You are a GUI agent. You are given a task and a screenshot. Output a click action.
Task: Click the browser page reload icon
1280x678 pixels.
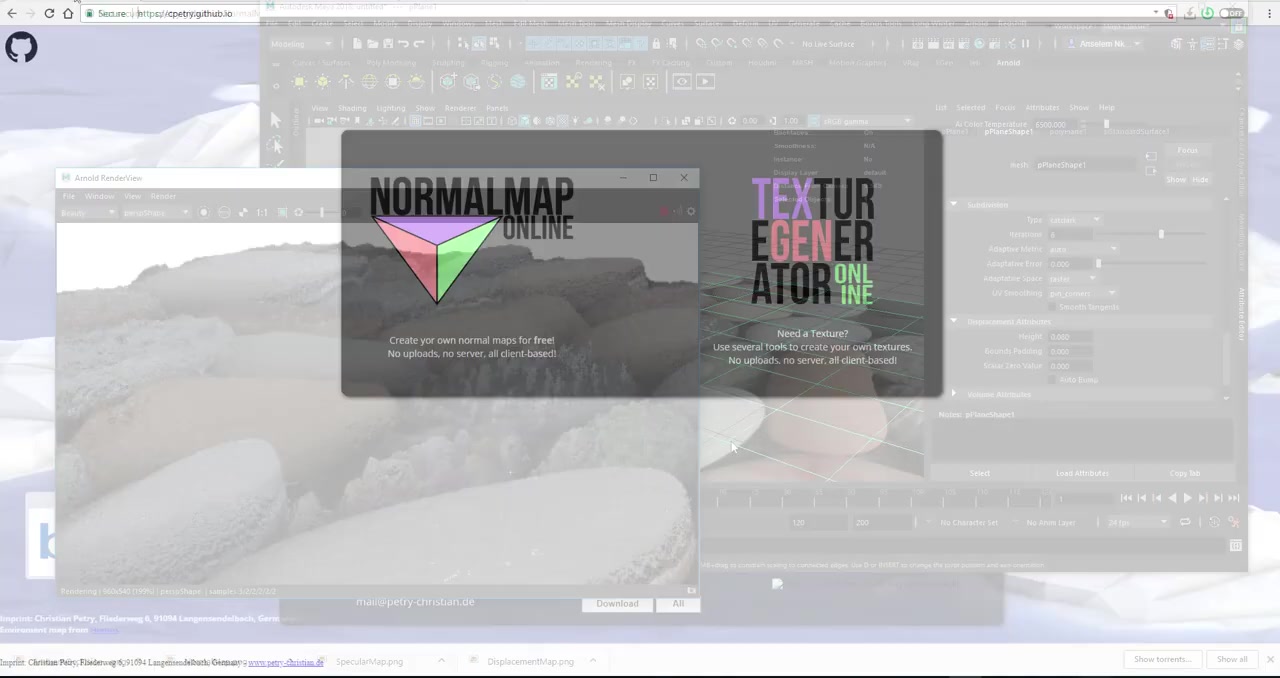pyautogui.click(x=48, y=13)
